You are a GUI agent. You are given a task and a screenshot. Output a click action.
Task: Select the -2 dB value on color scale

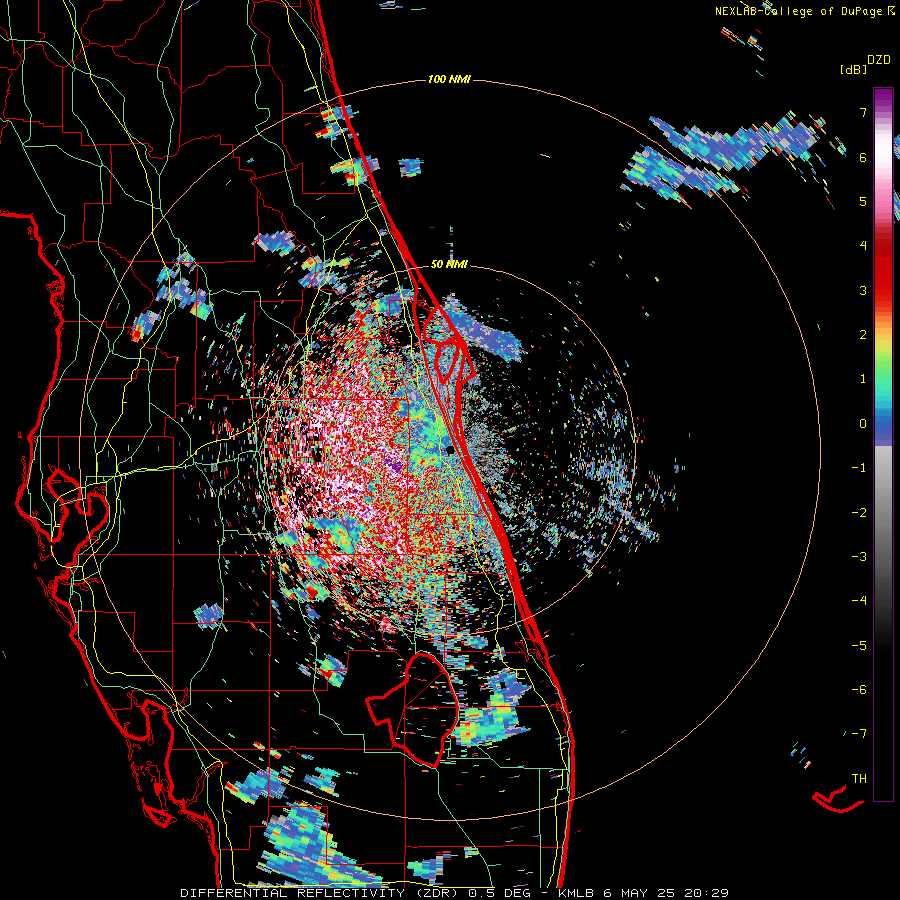coord(859,513)
